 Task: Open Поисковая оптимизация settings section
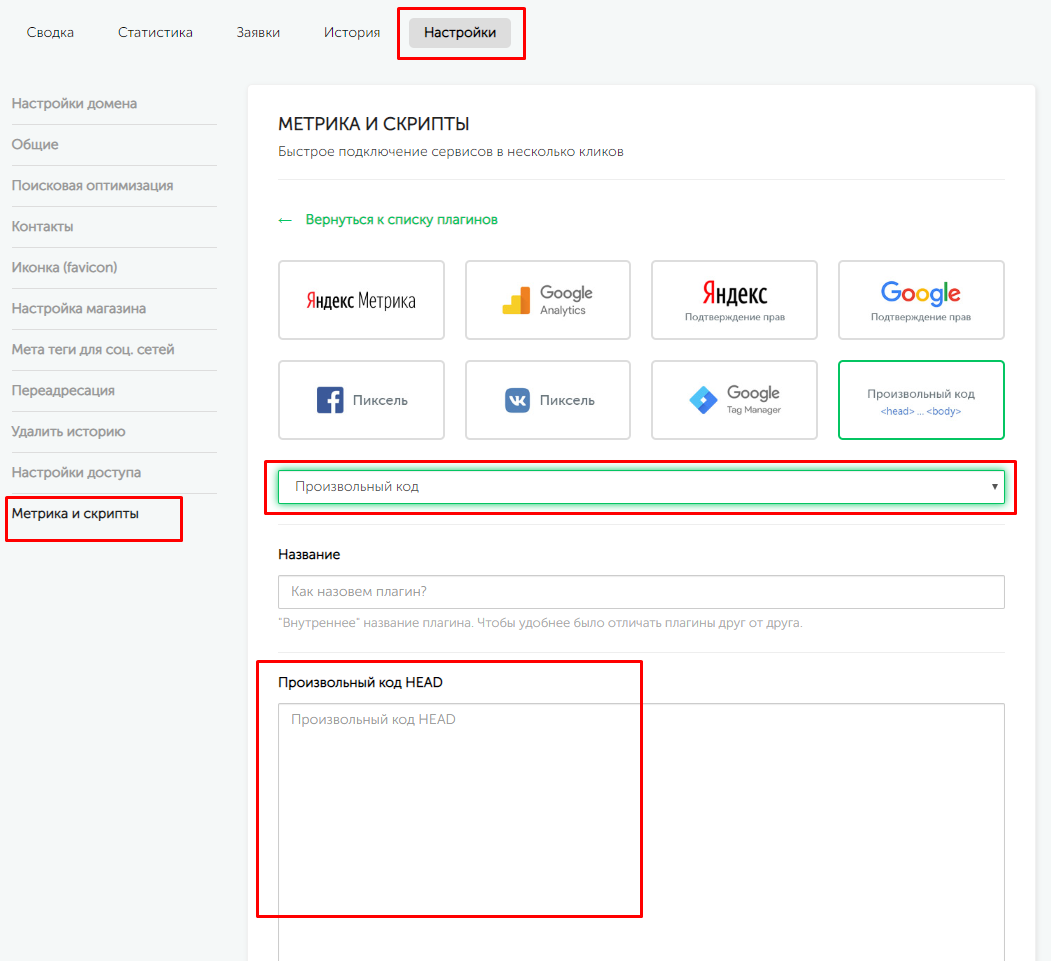click(92, 186)
